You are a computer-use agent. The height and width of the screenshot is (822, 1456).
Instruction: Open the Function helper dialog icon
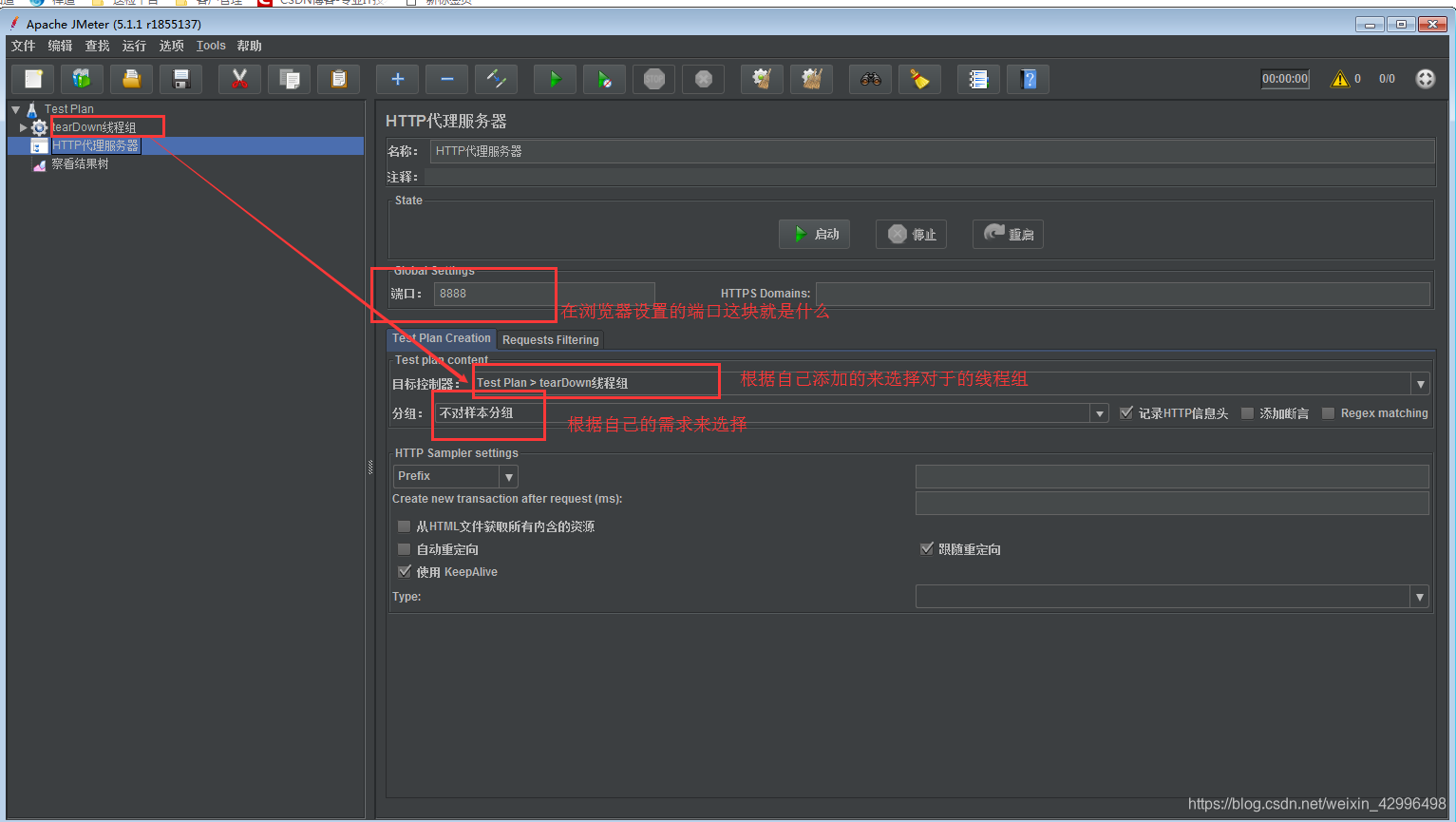tap(978, 79)
